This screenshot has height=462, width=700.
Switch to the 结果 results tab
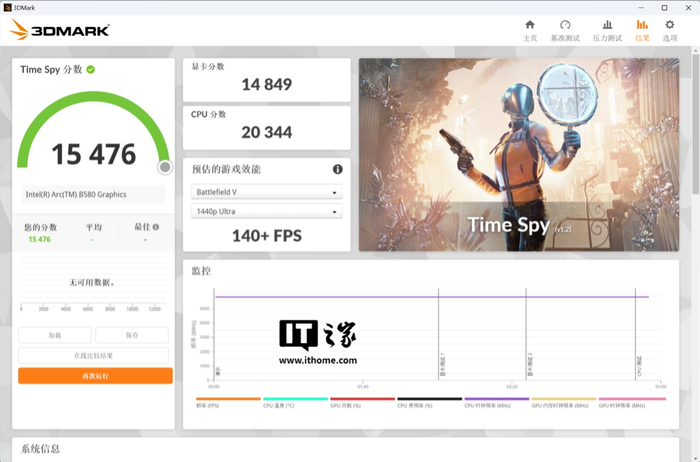pyautogui.click(x=642, y=31)
